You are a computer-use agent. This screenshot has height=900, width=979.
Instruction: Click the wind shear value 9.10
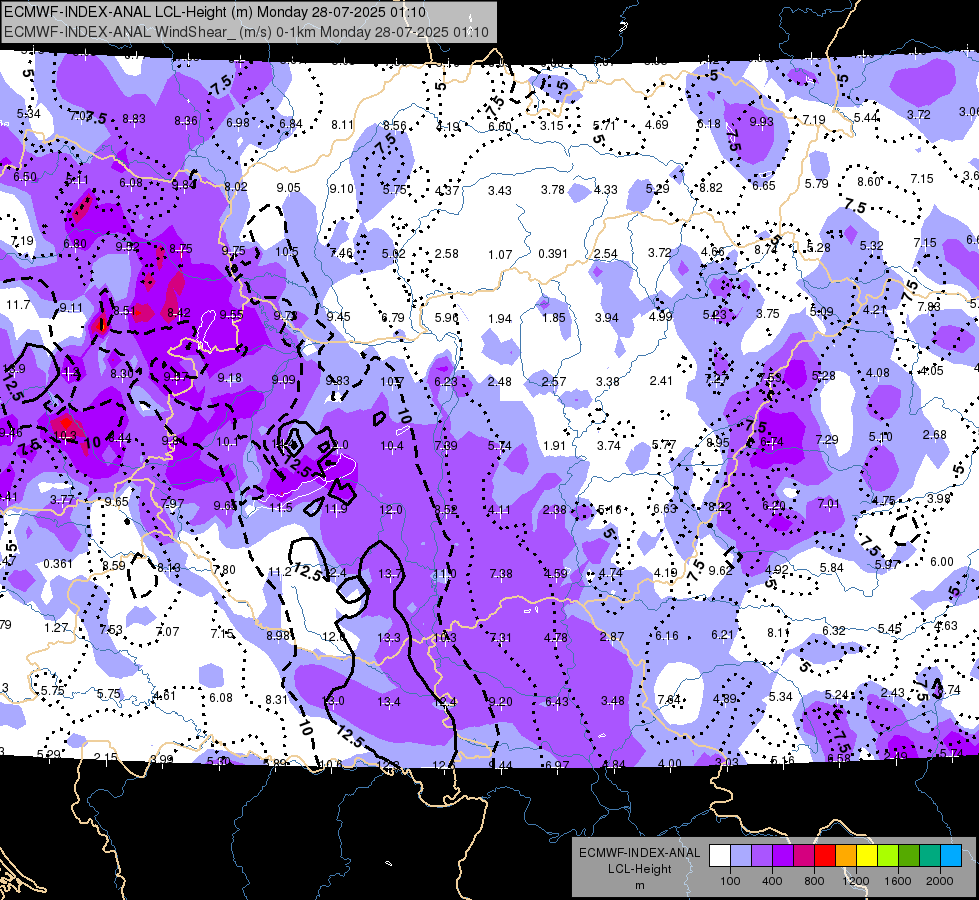pyautogui.click(x=342, y=189)
